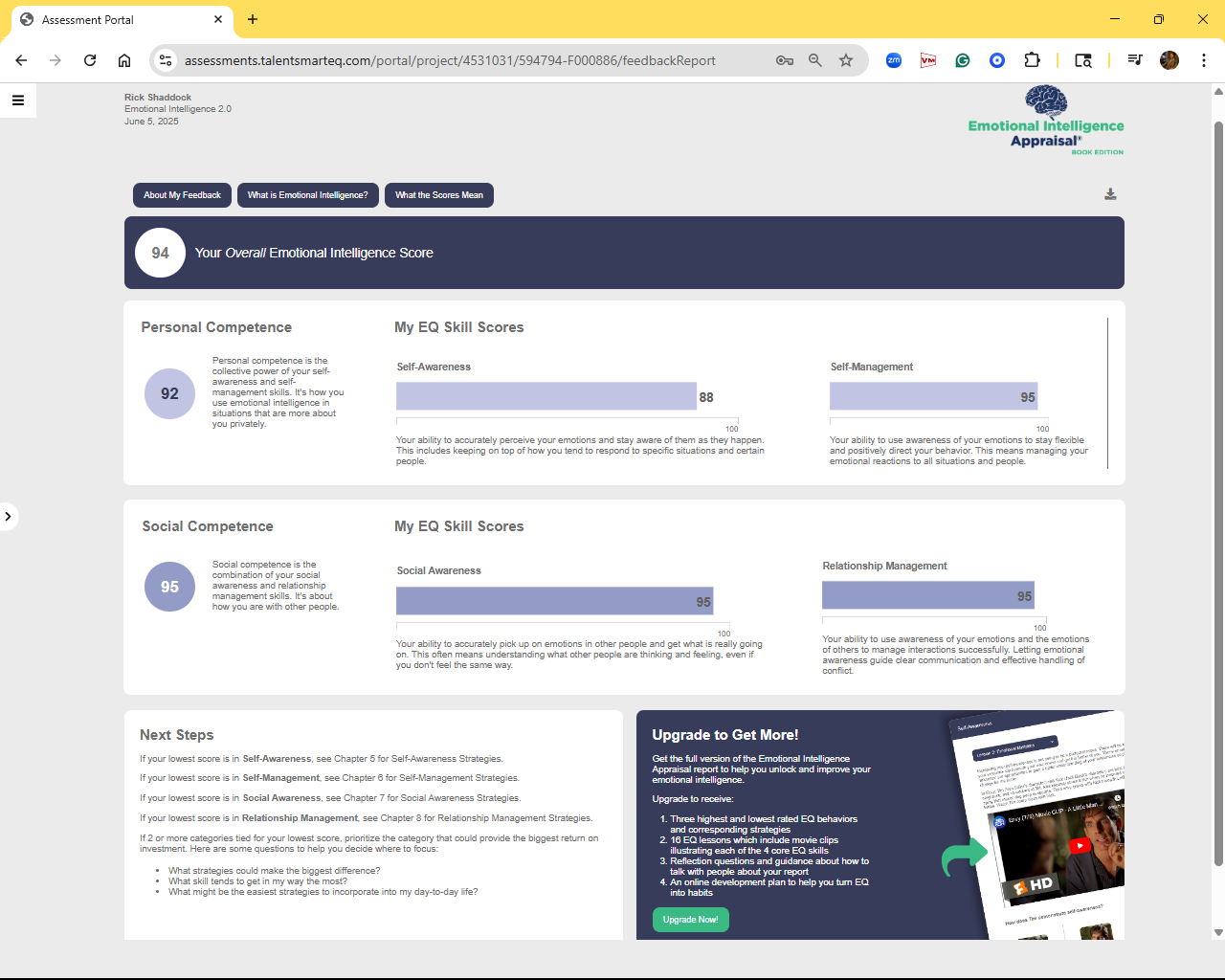
Task: Open the Grammarly extension icon
Action: point(963,60)
